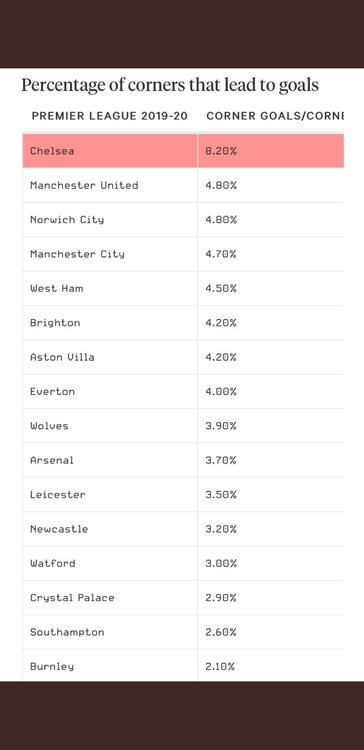Select the highlighted Chelsea row
This screenshot has height=750, width=364.
pos(183,151)
